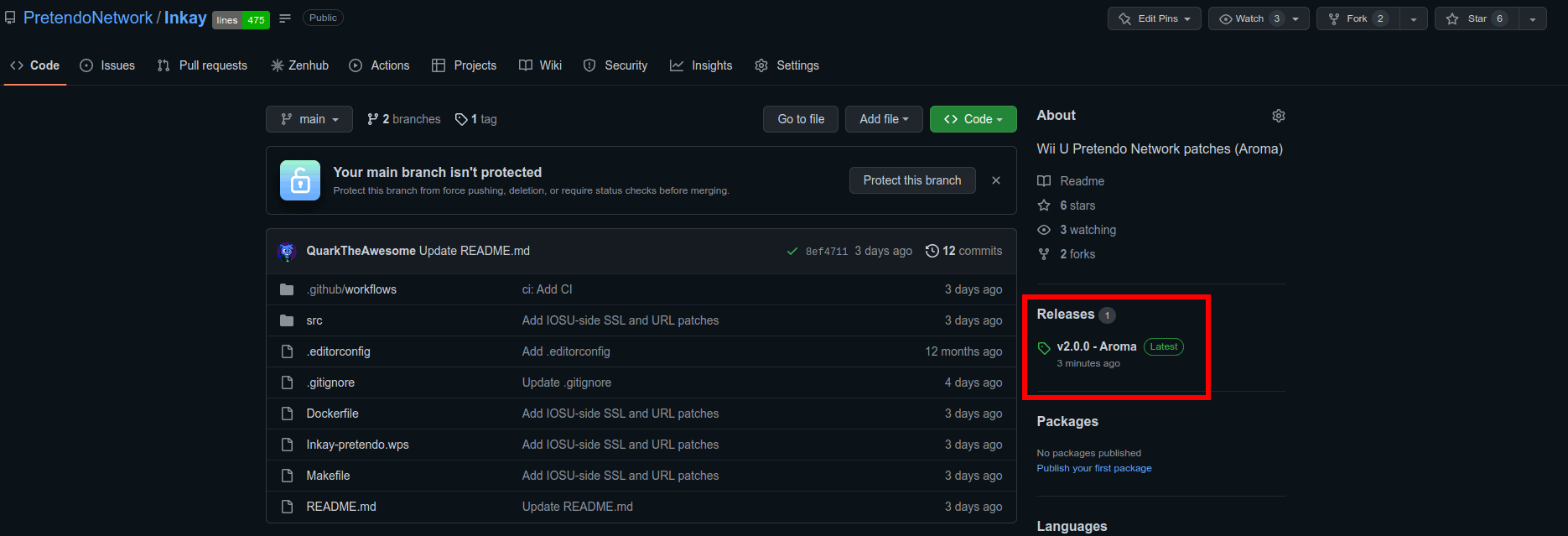Click the Go to file button

(801, 119)
